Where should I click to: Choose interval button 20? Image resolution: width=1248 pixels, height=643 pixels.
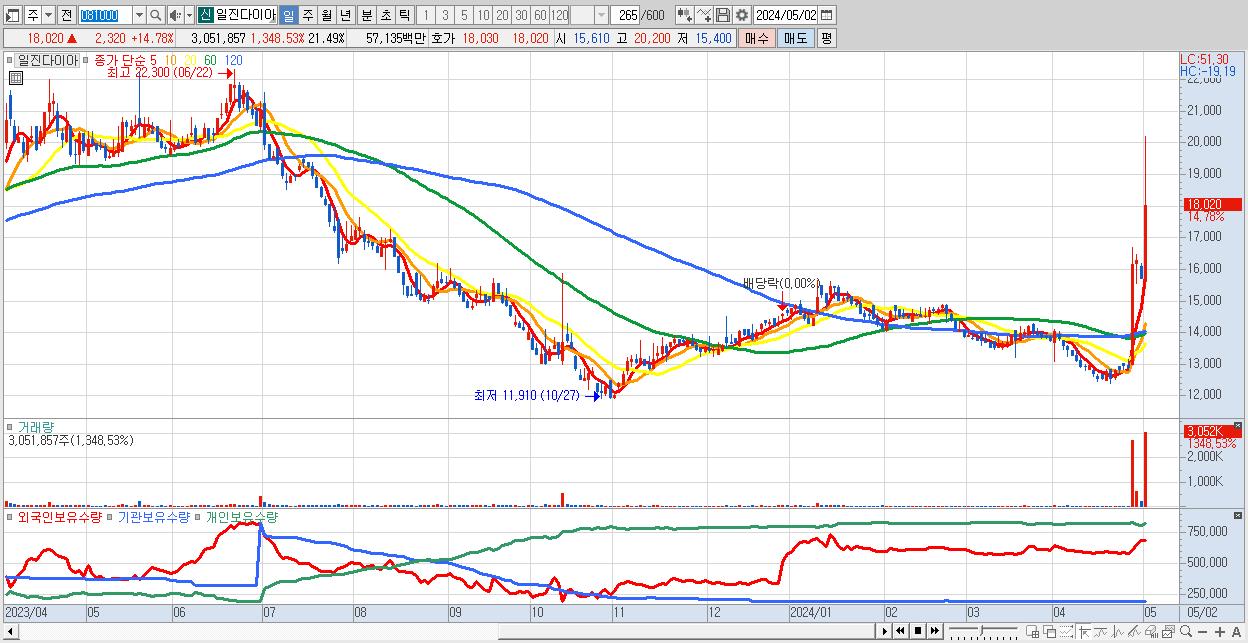tap(502, 15)
